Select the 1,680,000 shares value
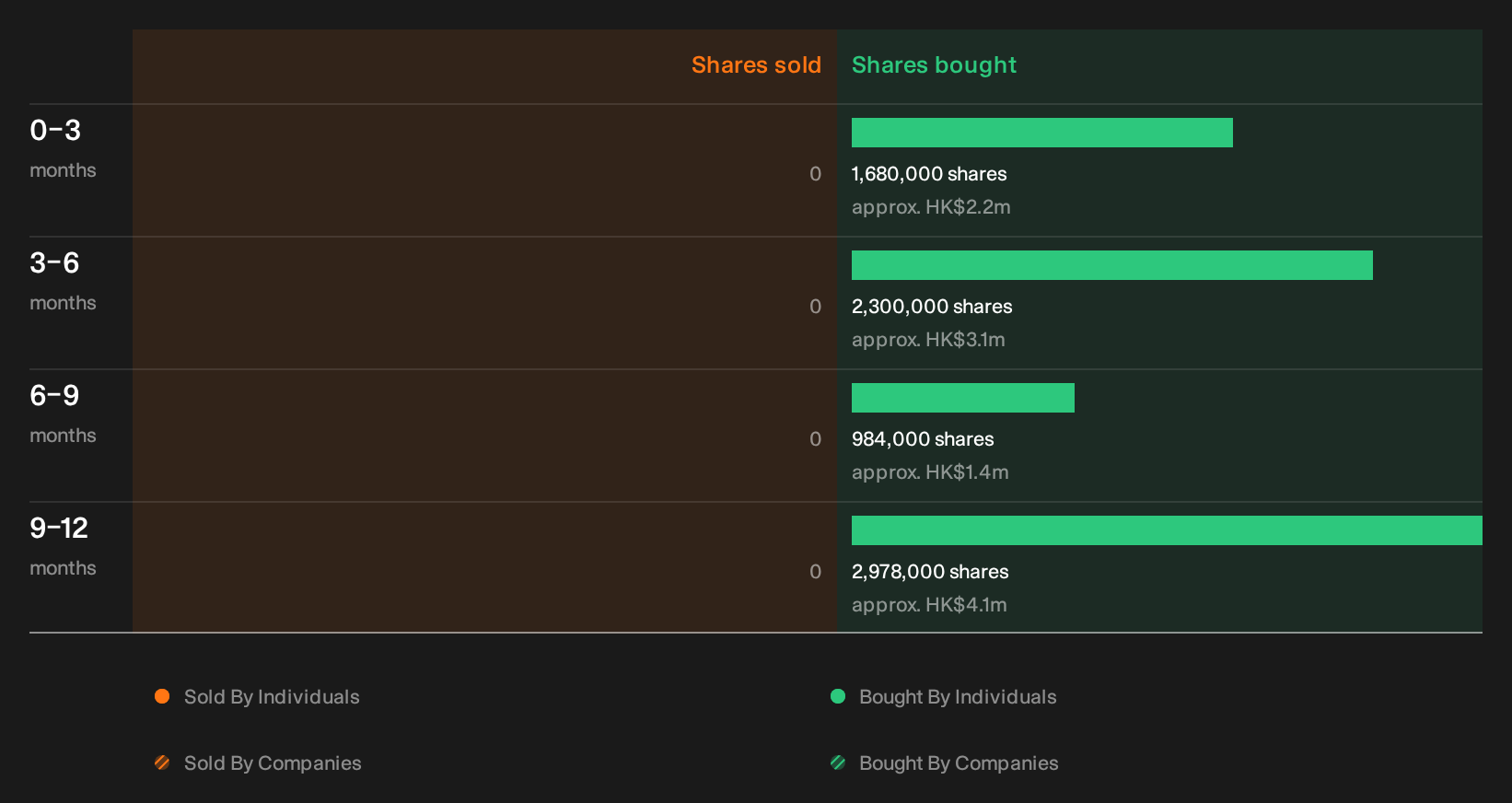 (x=929, y=174)
